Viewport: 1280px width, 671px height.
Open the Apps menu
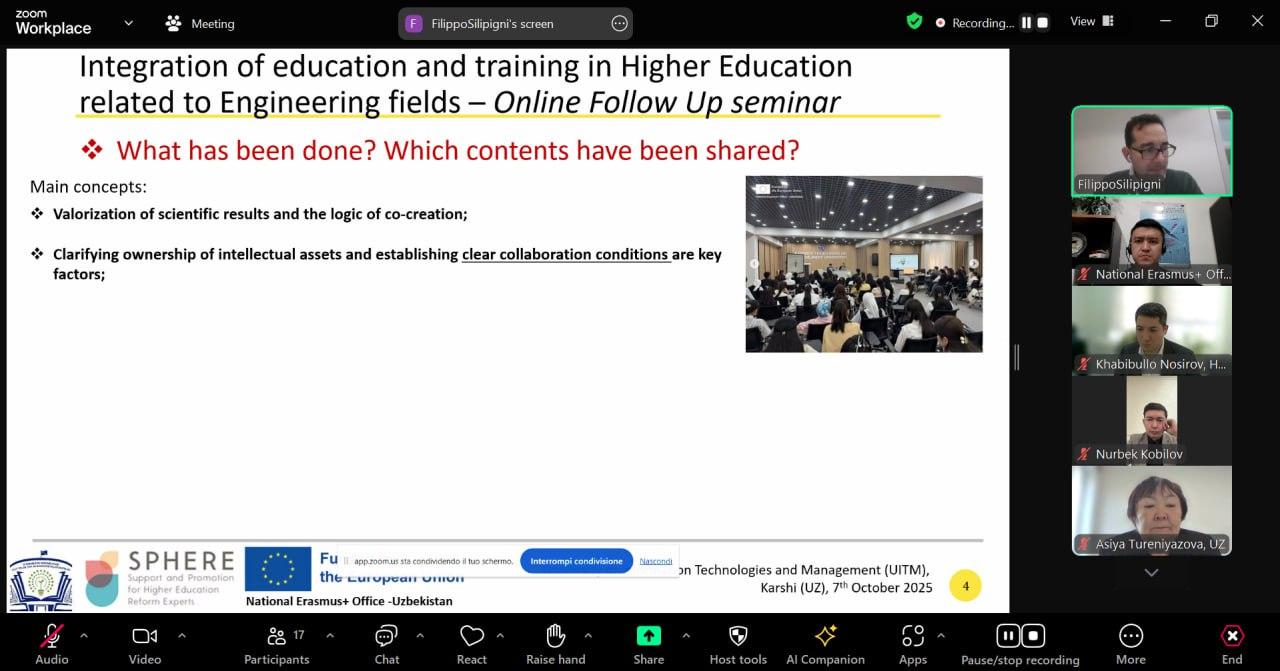coord(912,637)
